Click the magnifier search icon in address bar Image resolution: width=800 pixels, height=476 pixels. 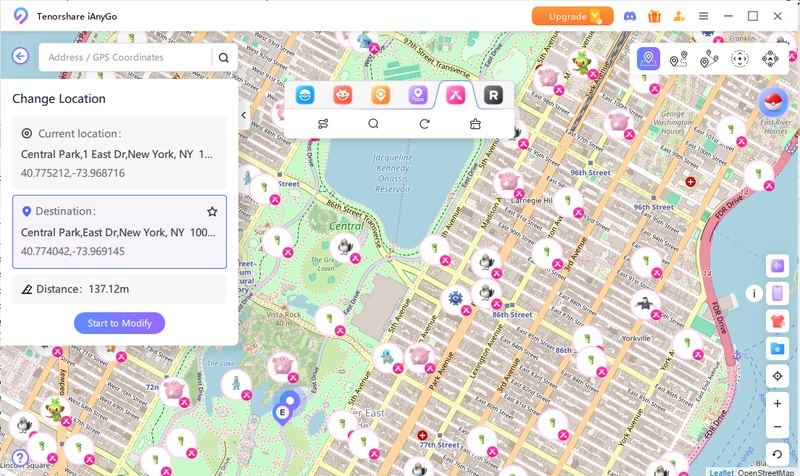[224, 57]
